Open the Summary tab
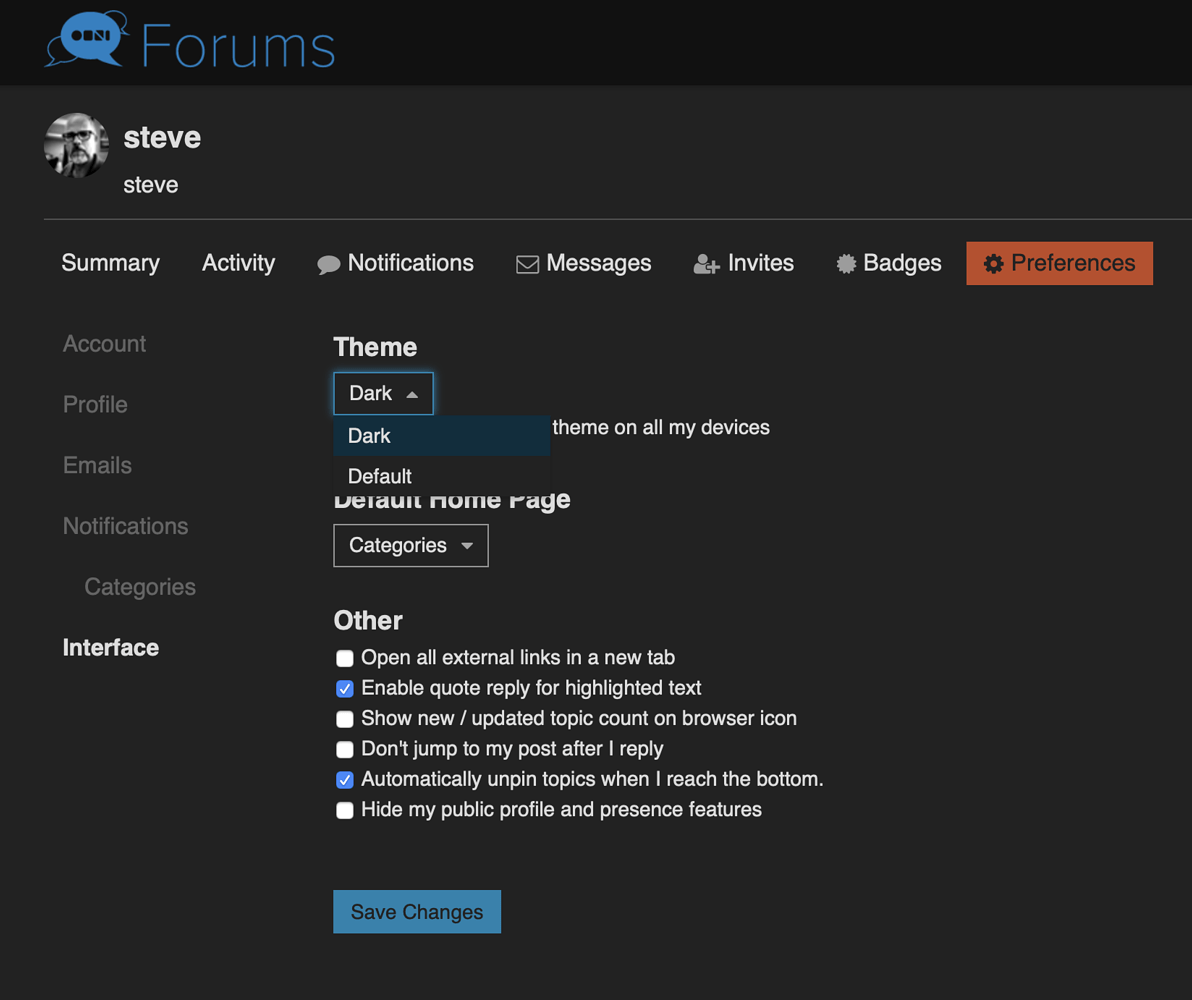The height and width of the screenshot is (1000, 1192). coord(110,263)
